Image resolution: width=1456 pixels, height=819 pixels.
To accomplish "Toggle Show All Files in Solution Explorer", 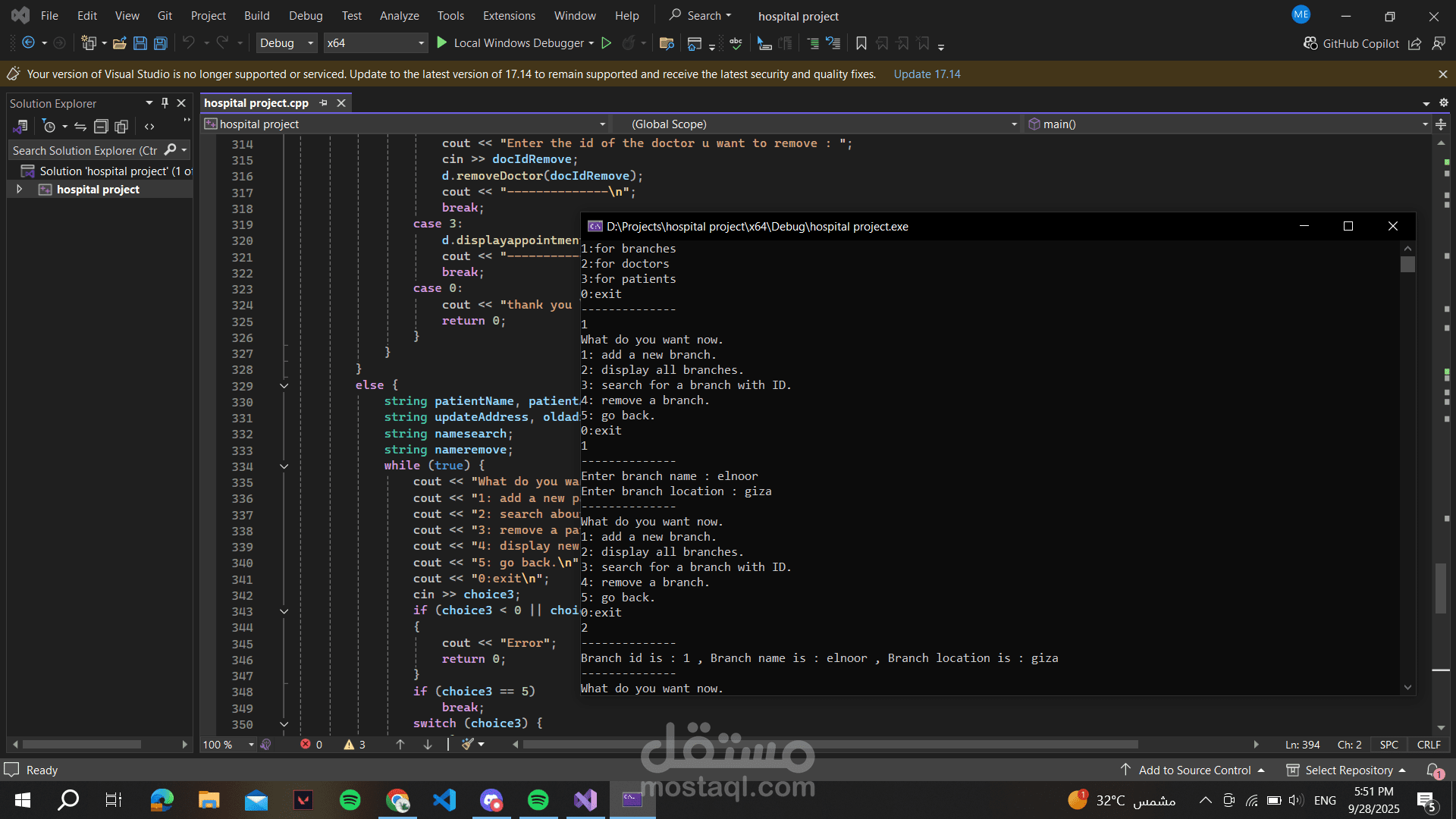I will tap(121, 127).
